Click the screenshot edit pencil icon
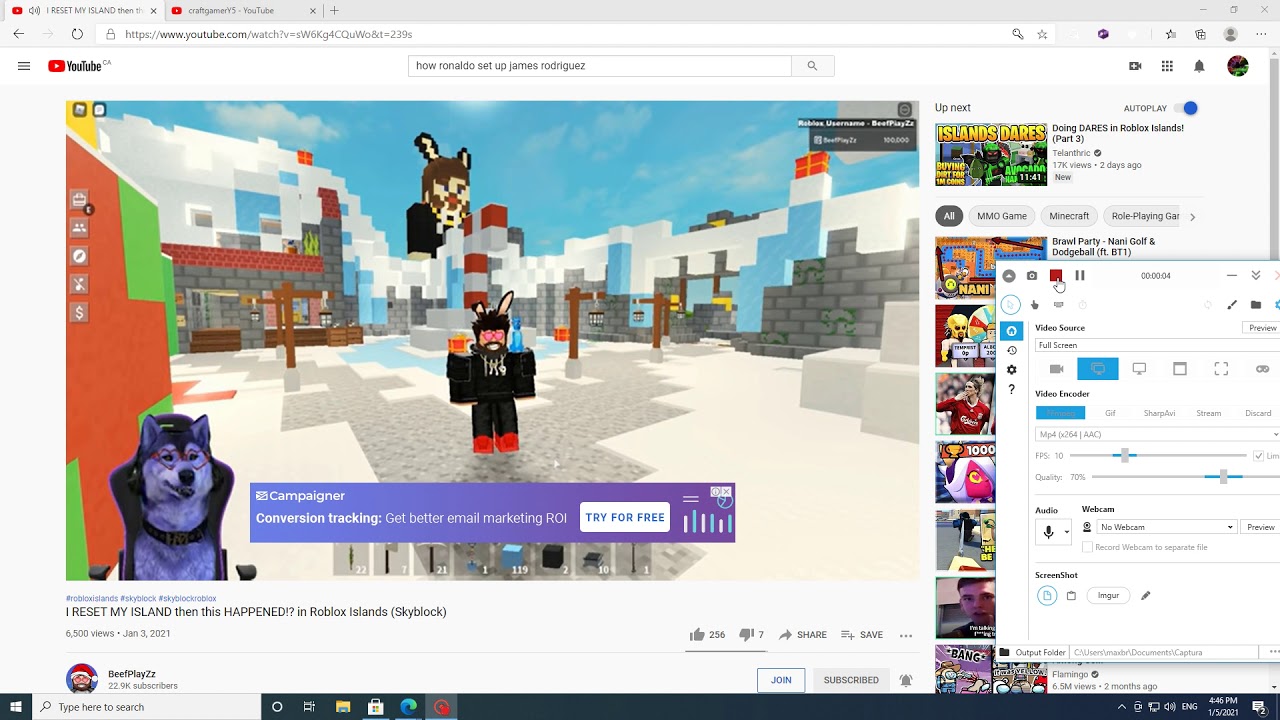This screenshot has height=720, width=1280. (x=1146, y=596)
